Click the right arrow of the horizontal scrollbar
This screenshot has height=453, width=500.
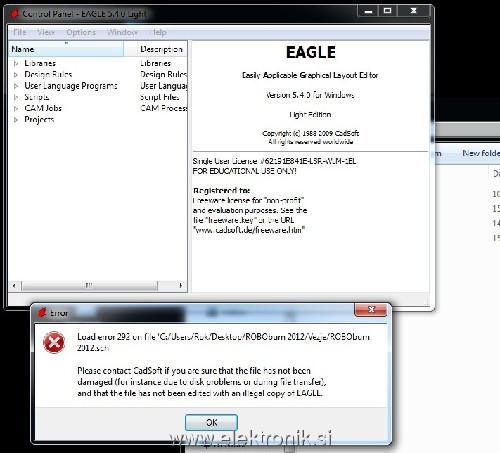[181, 286]
